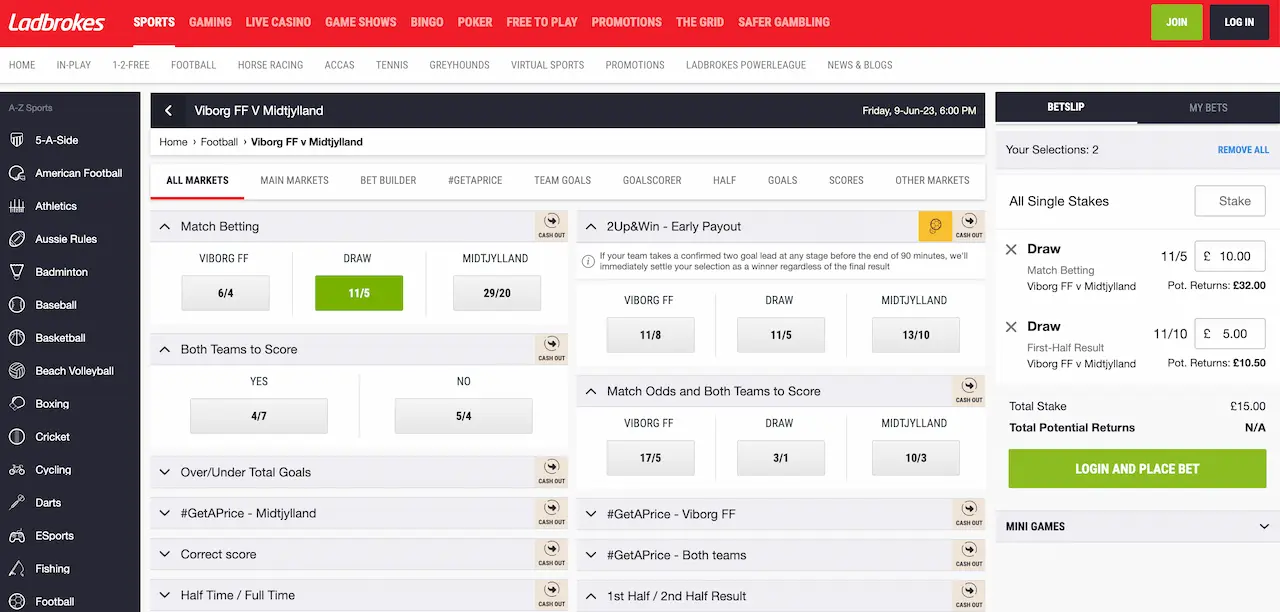Open the Fishing icon
This screenshot has height=612, width=1280.
pyautogui.click(x=17, y=569)
